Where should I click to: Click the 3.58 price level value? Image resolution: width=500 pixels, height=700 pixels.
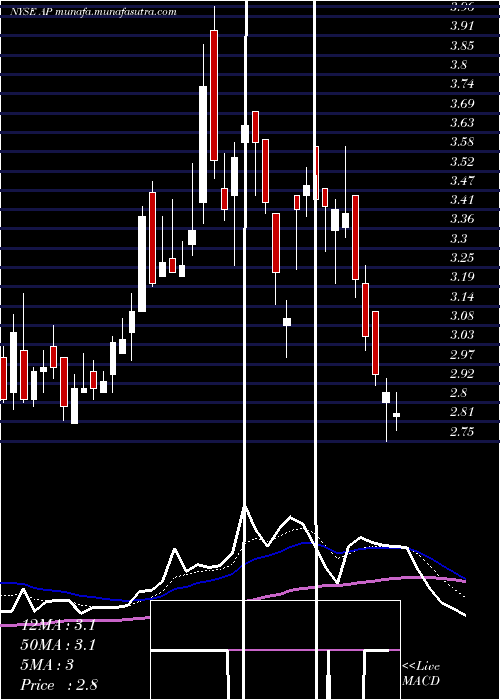point(461,142)
